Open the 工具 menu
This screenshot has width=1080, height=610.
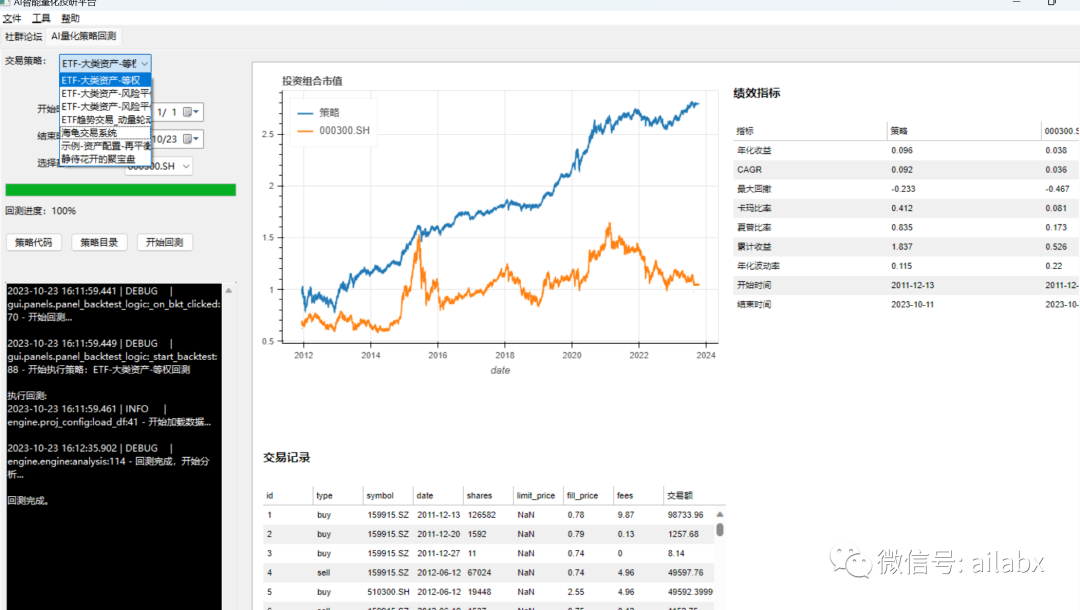pos(41,18)
